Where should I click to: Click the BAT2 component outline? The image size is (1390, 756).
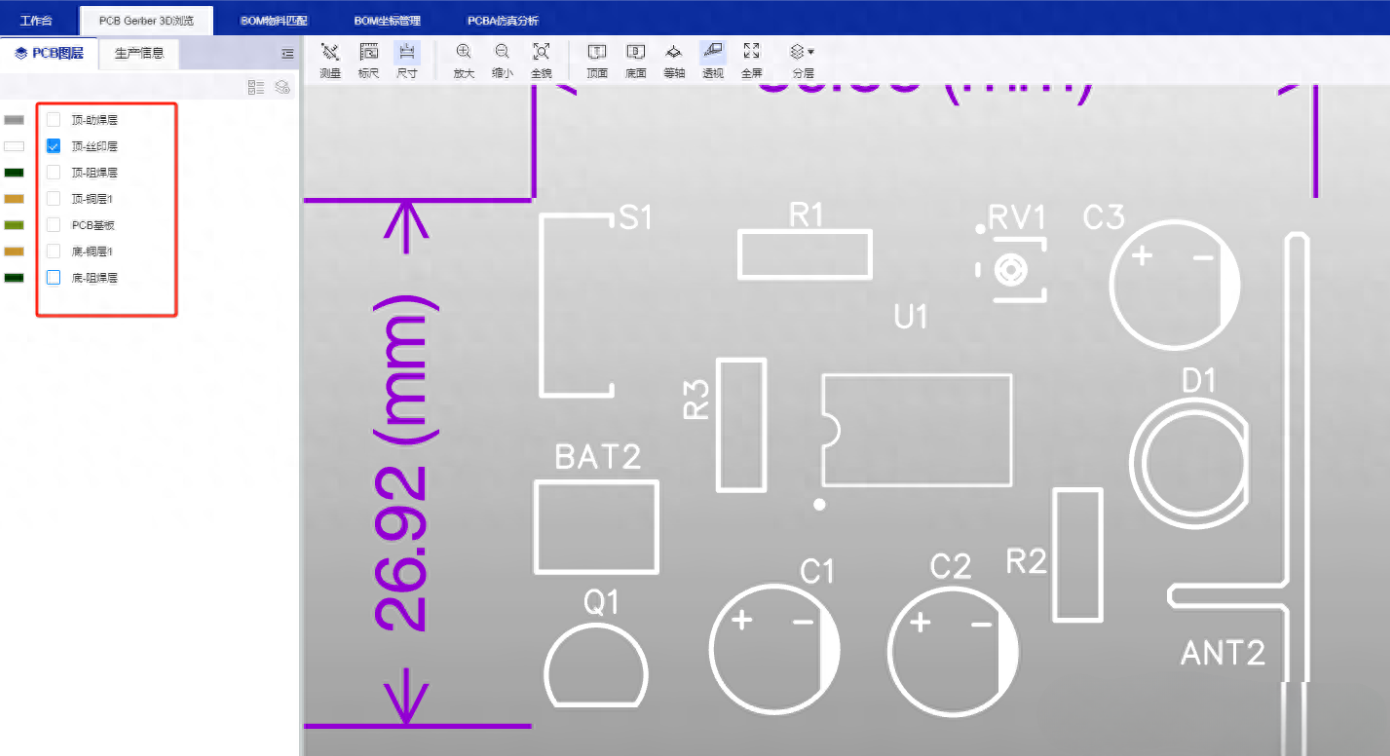[x=596, y=527]
